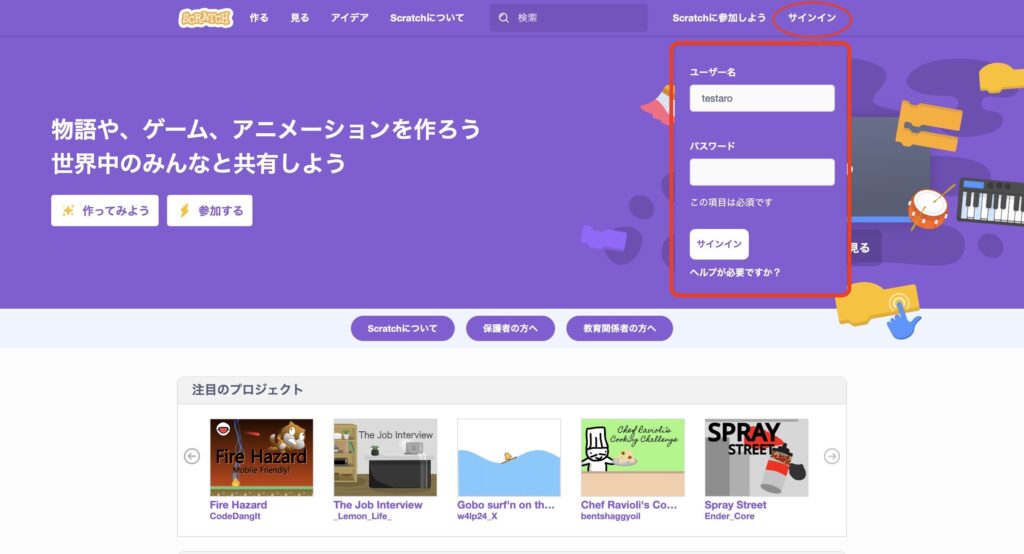Open the 作る menu item
This screenshot has width=1024, height=554.
tap(259, 18)
